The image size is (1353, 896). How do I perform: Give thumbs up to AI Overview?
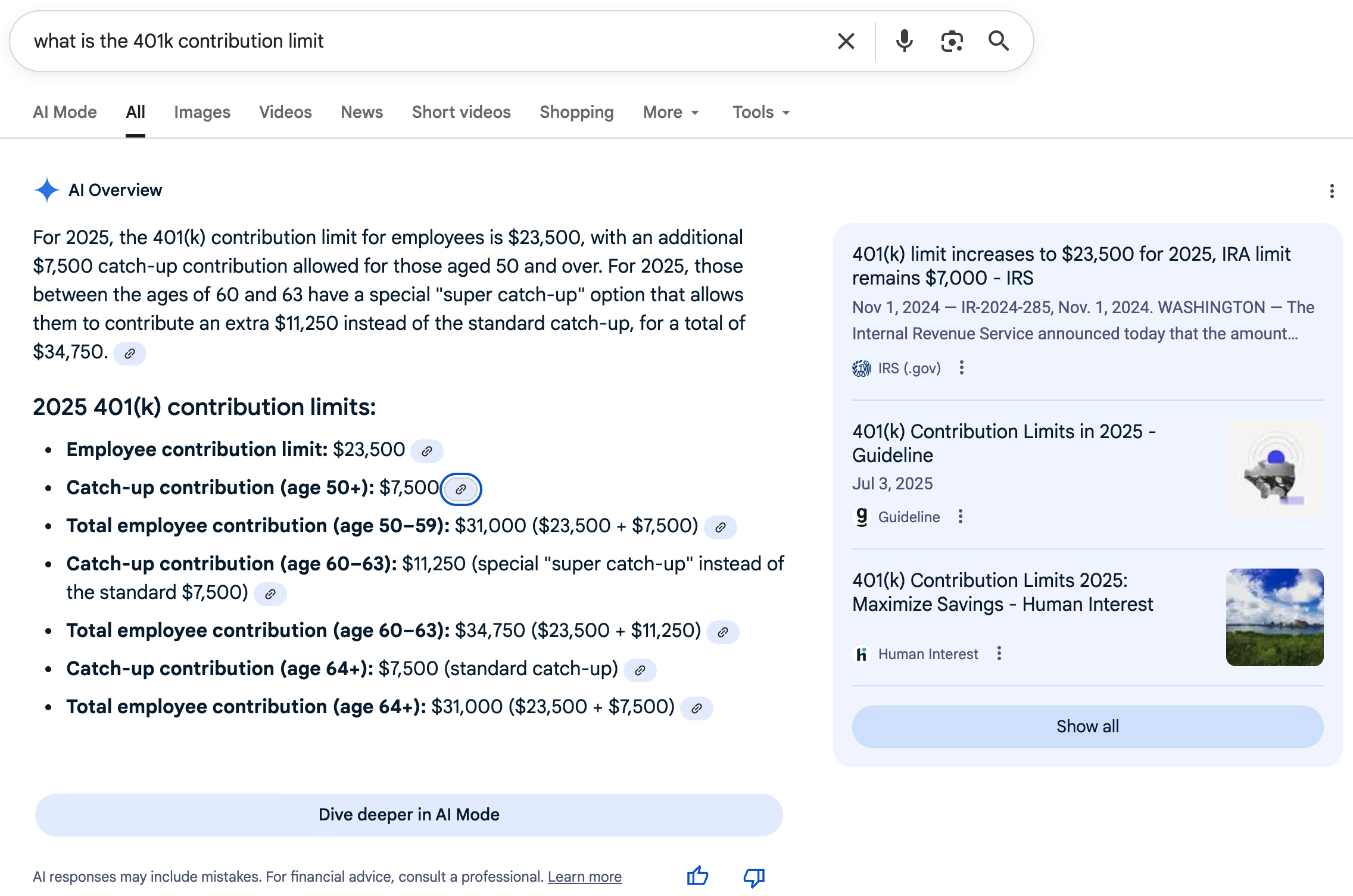click(x=697, y=876)
